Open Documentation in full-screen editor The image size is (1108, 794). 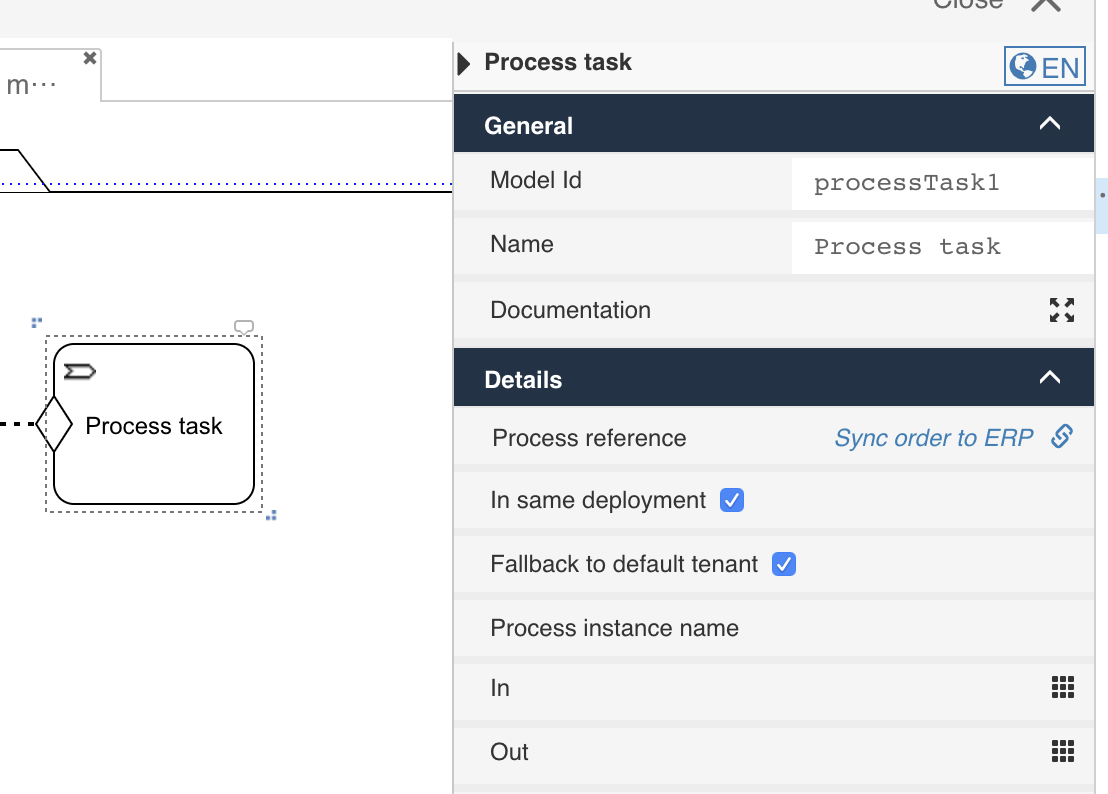[x=1061, y=311]
